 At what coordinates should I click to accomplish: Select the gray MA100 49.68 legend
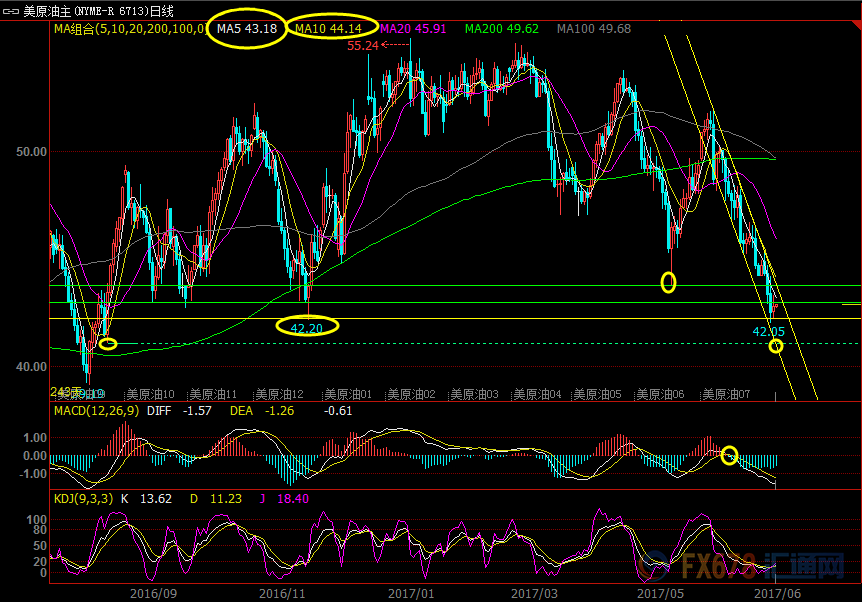point(594,29)
